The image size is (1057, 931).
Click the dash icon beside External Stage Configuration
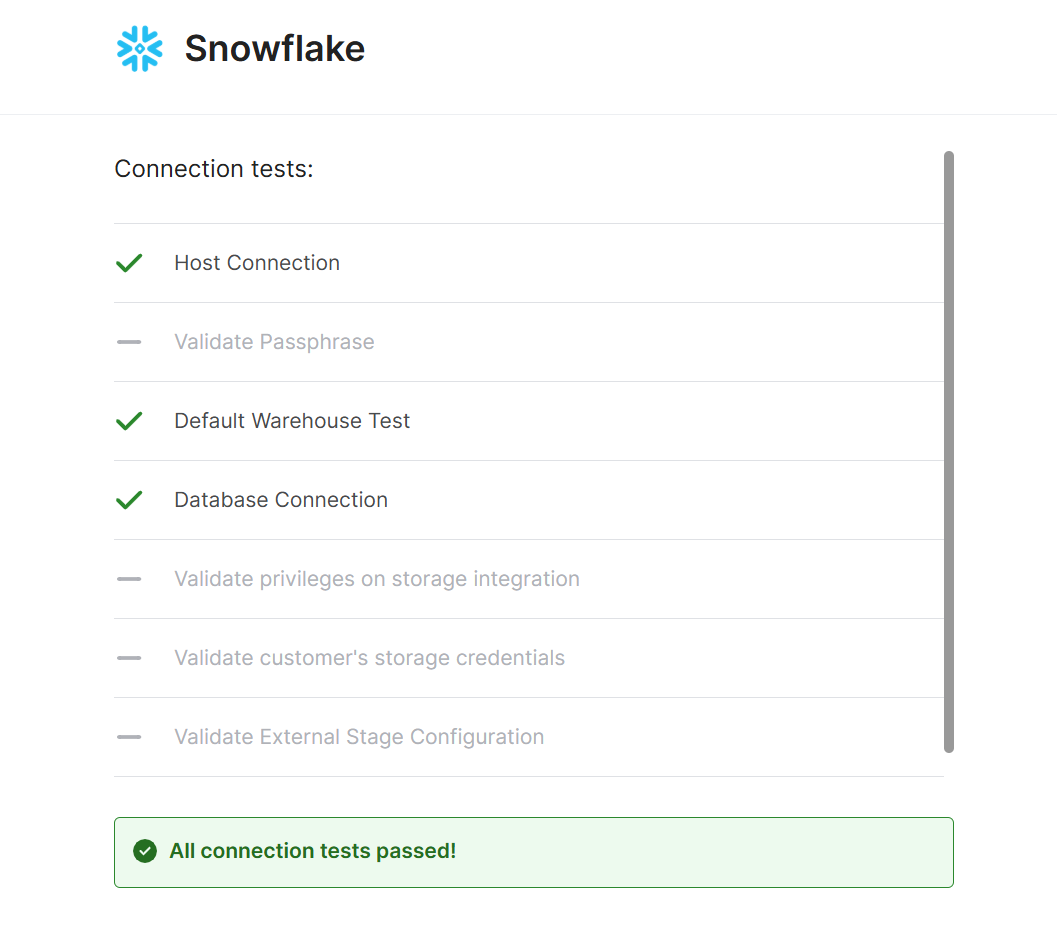pos(129,736)
